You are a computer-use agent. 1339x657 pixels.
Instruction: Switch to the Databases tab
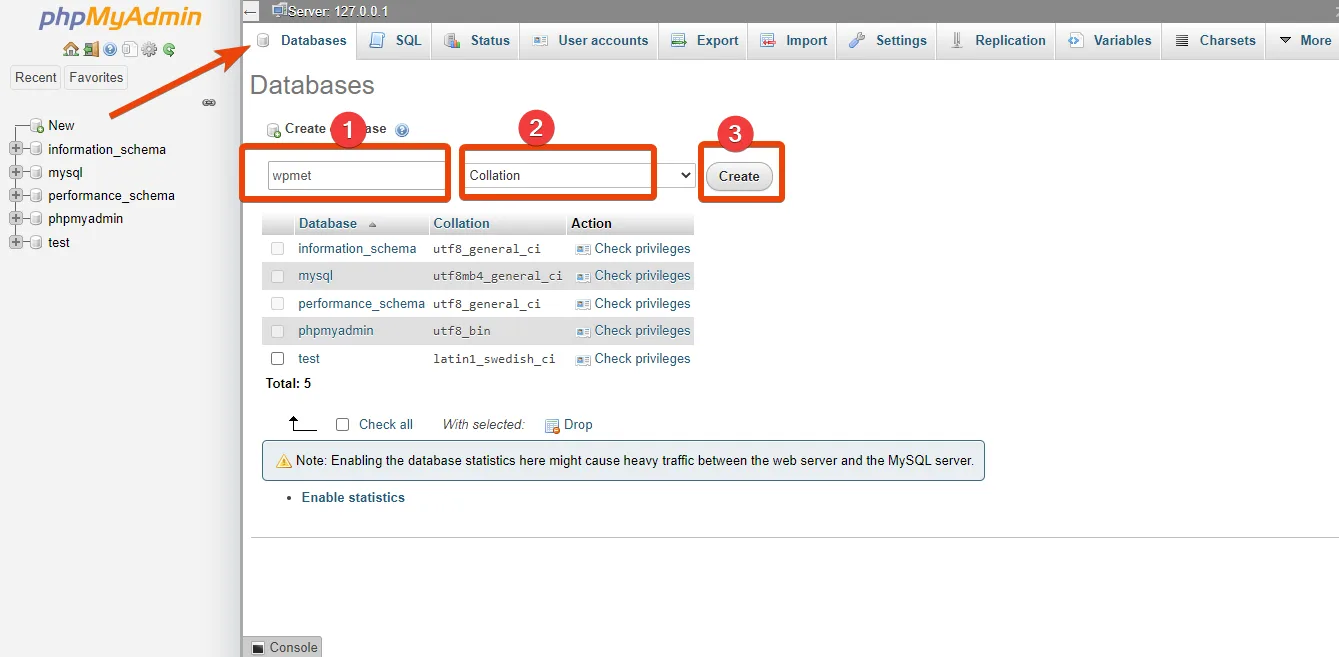(x=302, y=41)
